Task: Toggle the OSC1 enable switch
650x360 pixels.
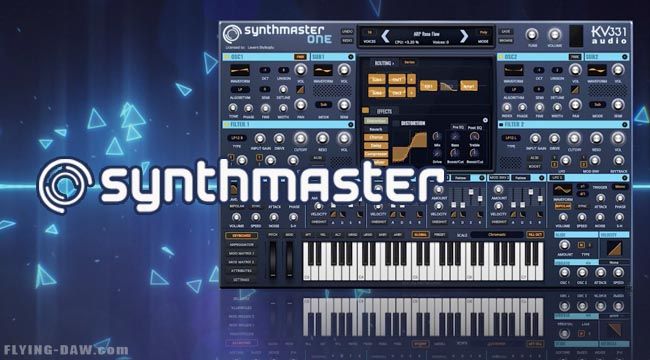Action: click(226, 57)
